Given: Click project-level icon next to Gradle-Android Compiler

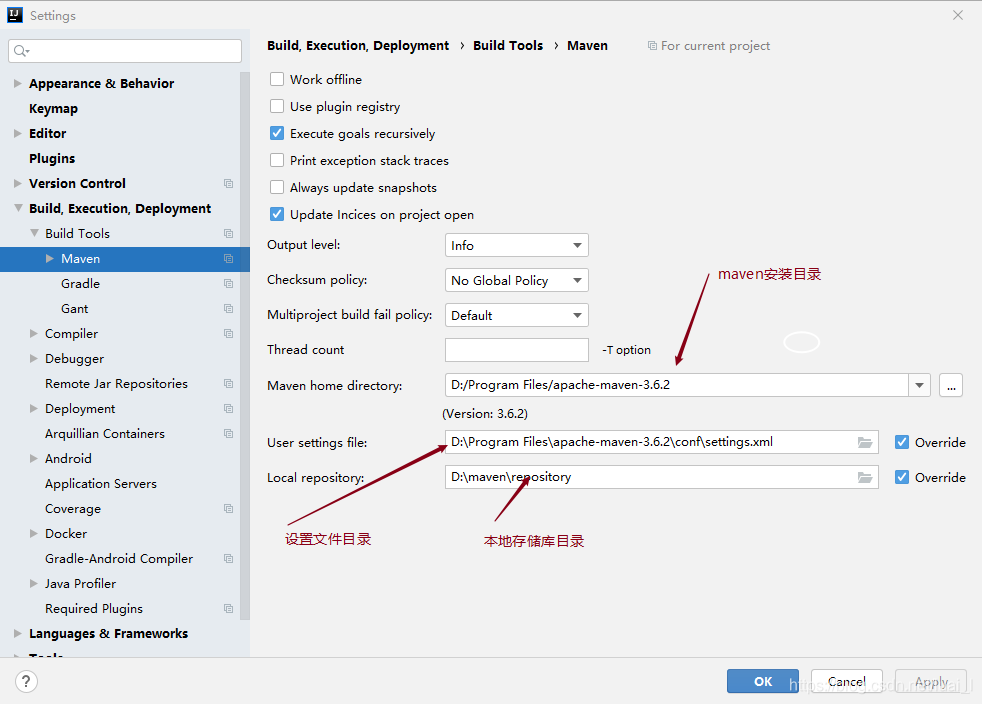Looking at the screenshot, I should point(229,559).
